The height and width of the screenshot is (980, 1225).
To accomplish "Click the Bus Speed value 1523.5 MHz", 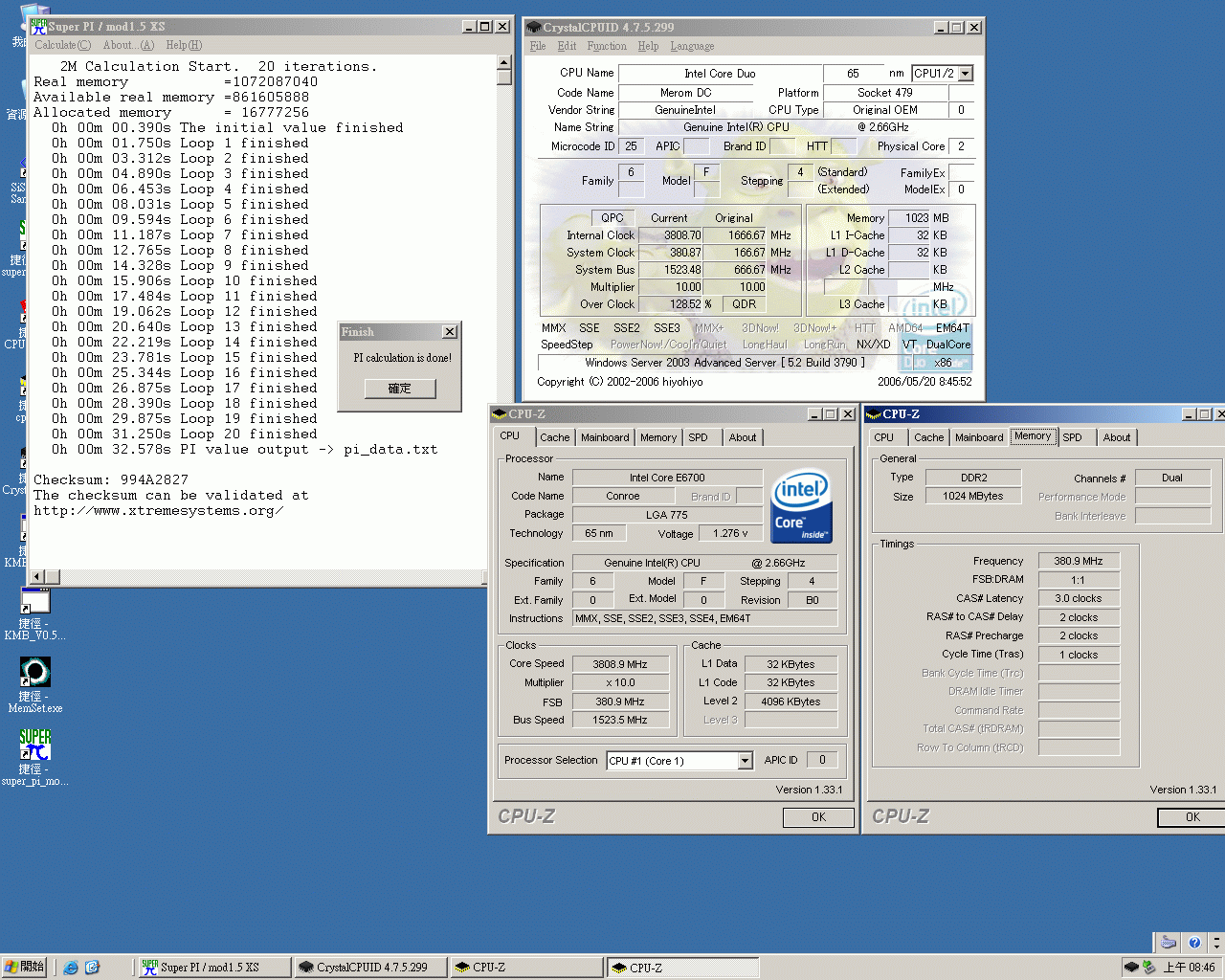I will click(x=619, y=721).
